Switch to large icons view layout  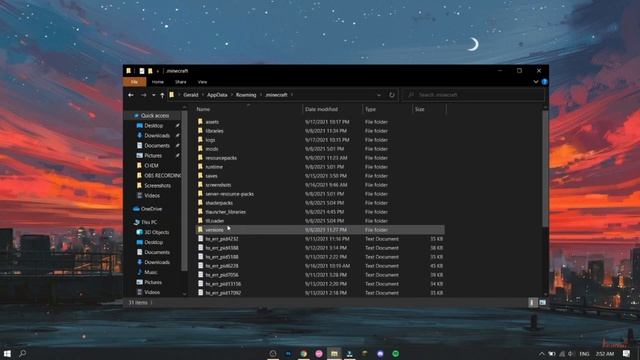[542, 302]
